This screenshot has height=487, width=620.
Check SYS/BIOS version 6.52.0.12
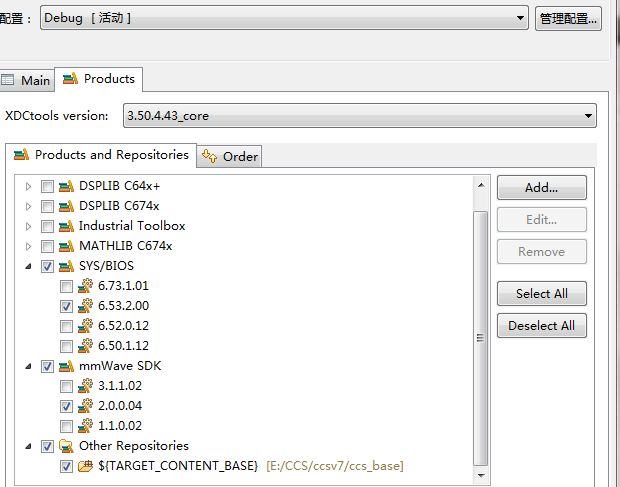[66, 327]
